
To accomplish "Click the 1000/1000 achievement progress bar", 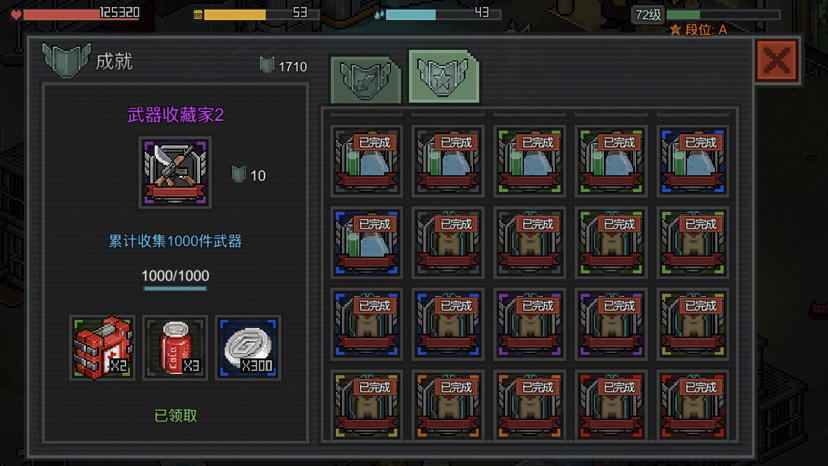I will point(175,288).
